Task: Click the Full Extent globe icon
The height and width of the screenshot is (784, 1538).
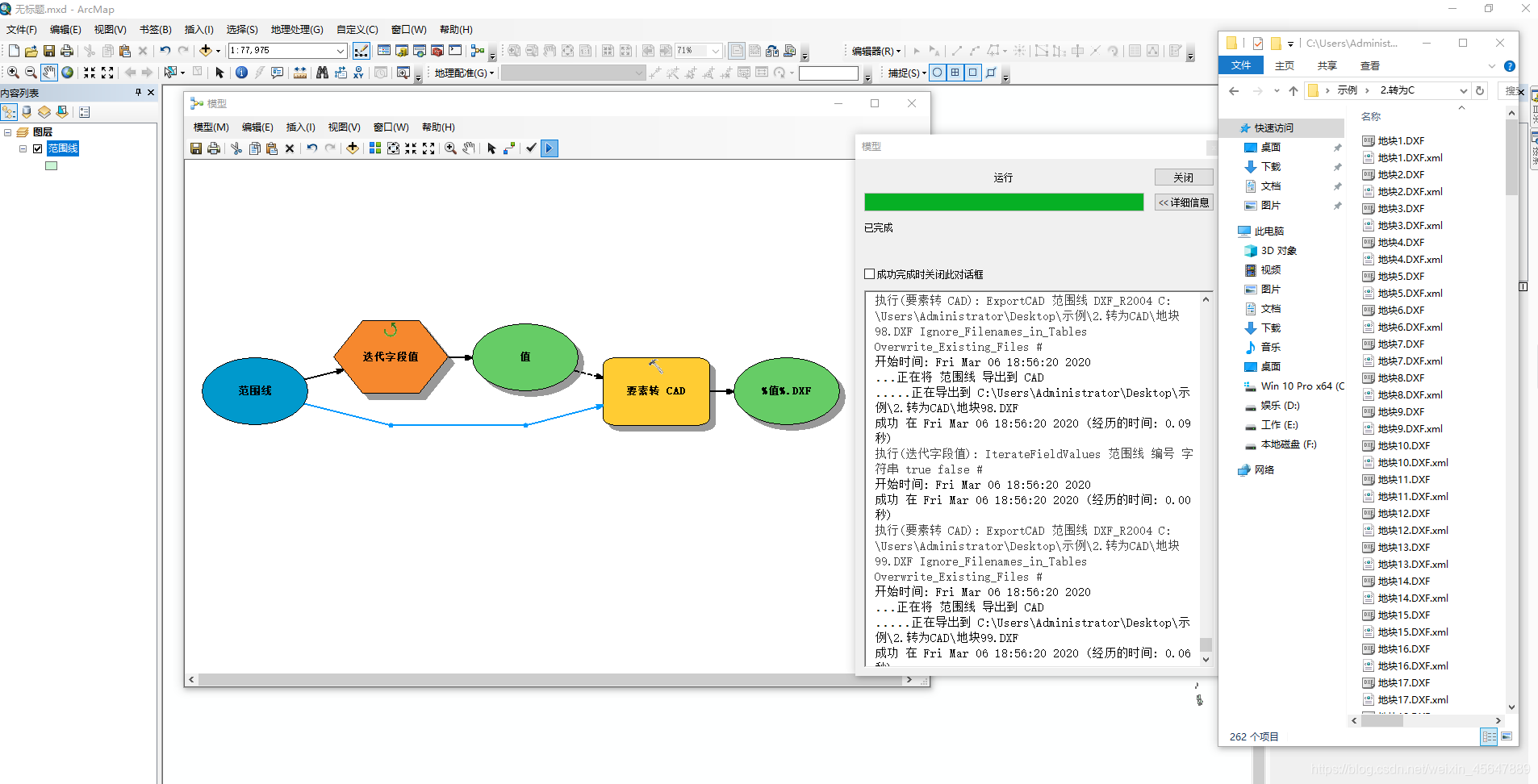Action: (x=68, y=73)
